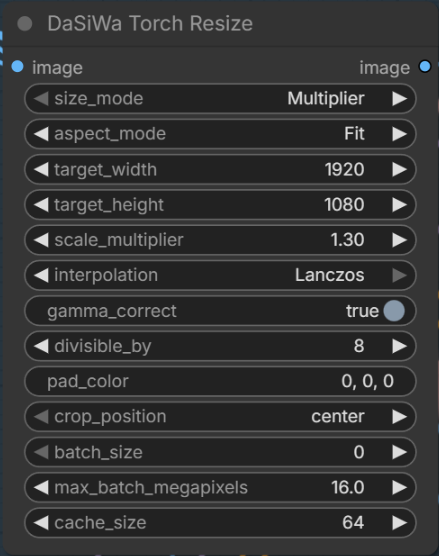Increase batch_size with right arrow
The image size is (439, 556).
pyautogui.click(x=399, y=452)
